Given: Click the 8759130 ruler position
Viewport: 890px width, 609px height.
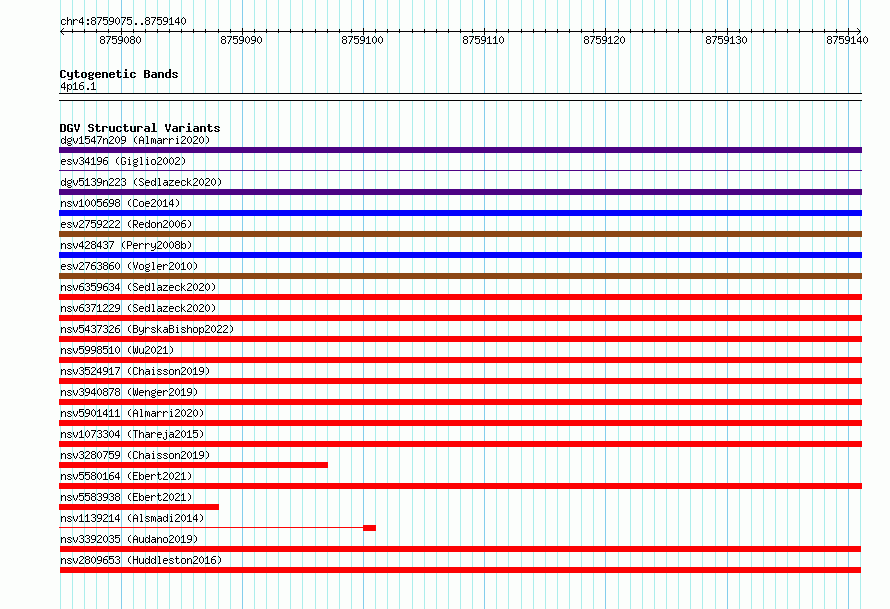Looking at the screenshot, I should pos(726,40).
